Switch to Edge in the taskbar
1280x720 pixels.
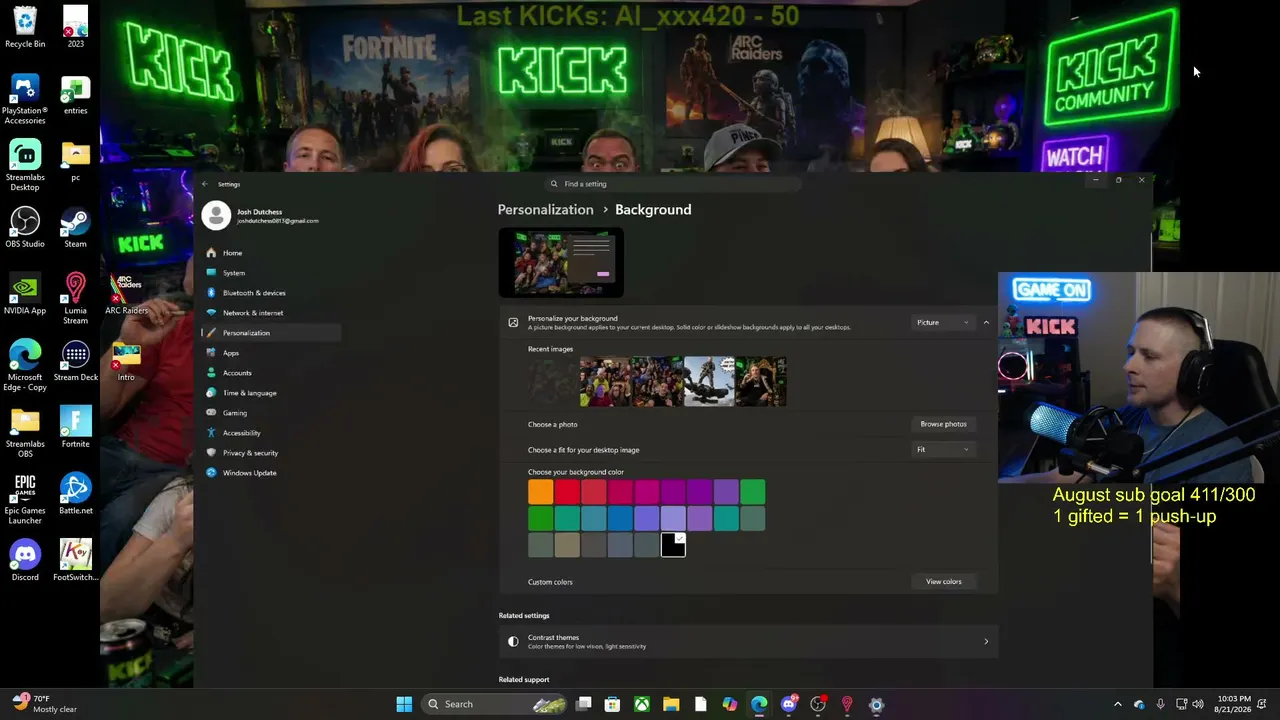tap(759, 704)
